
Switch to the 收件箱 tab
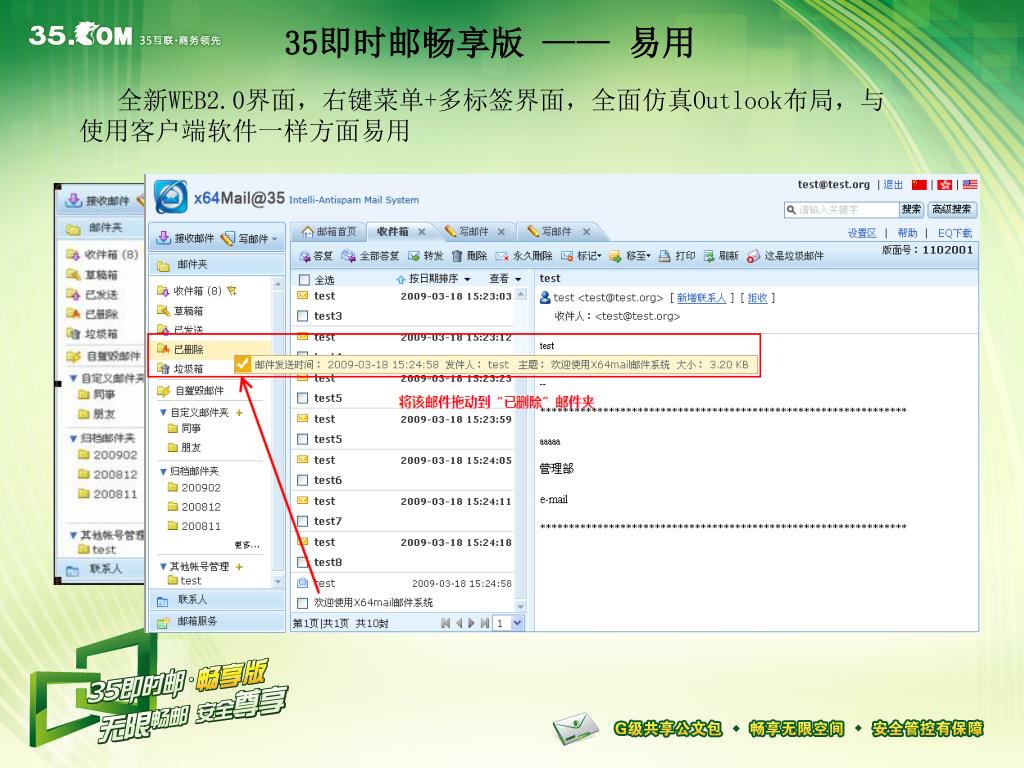click(392, 232)
